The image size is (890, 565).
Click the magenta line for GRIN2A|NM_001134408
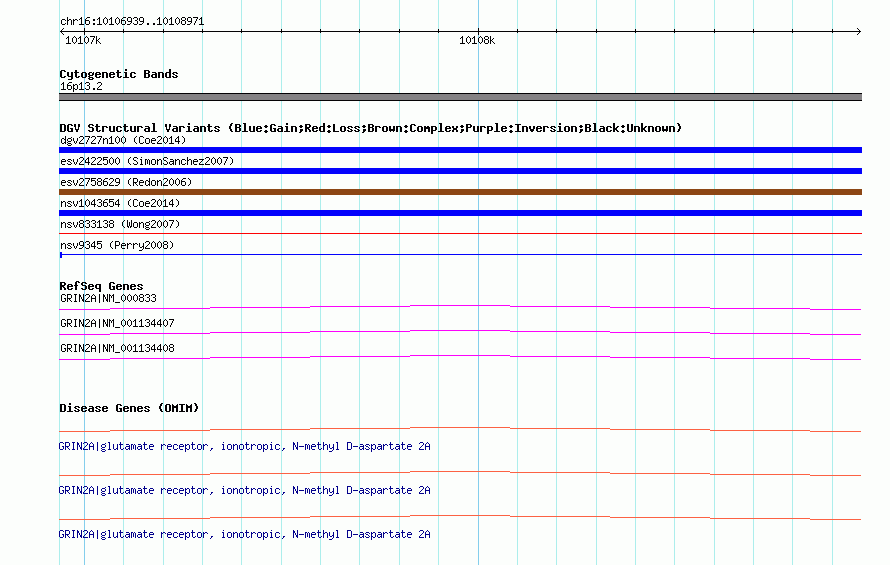(460, 357)
